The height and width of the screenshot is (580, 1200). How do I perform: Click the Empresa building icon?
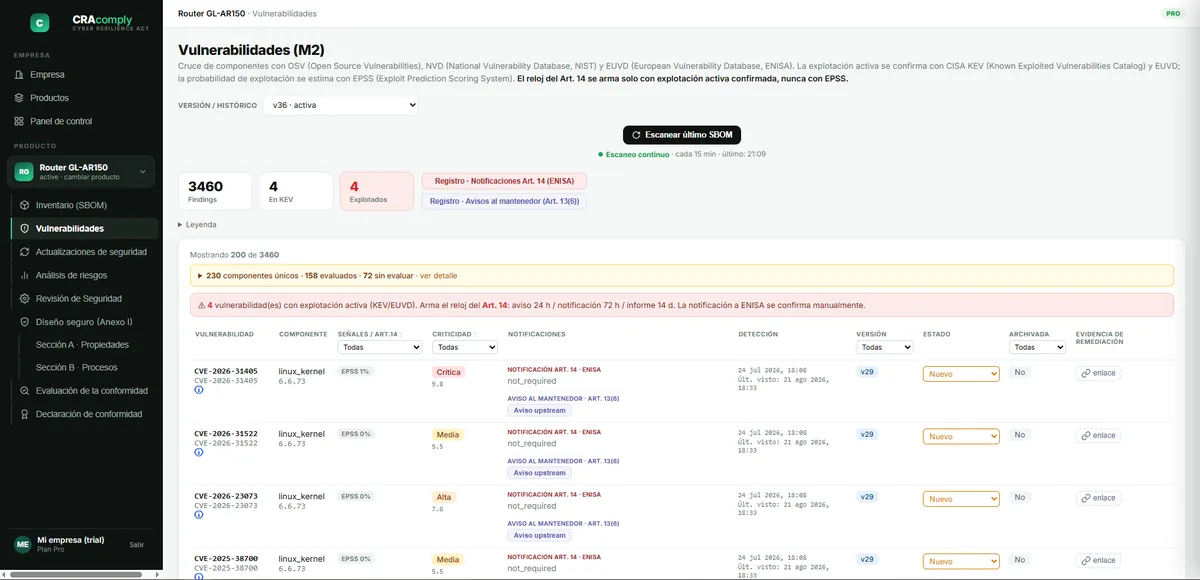[x=19, y=75]
